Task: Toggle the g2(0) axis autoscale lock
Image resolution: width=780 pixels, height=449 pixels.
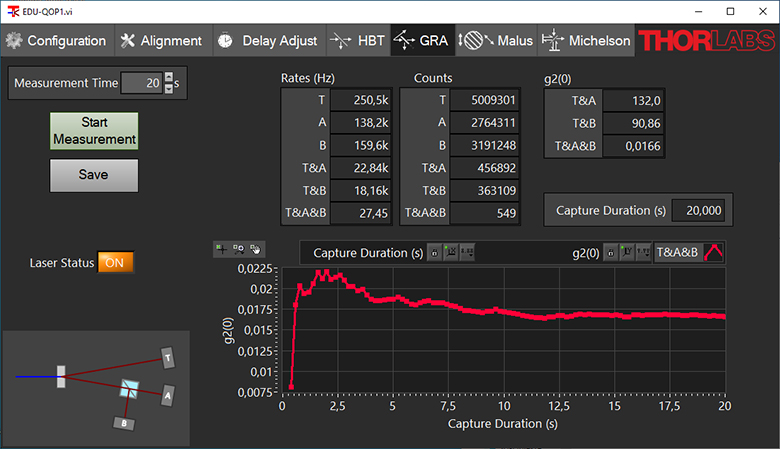Action: click(609, 253)
